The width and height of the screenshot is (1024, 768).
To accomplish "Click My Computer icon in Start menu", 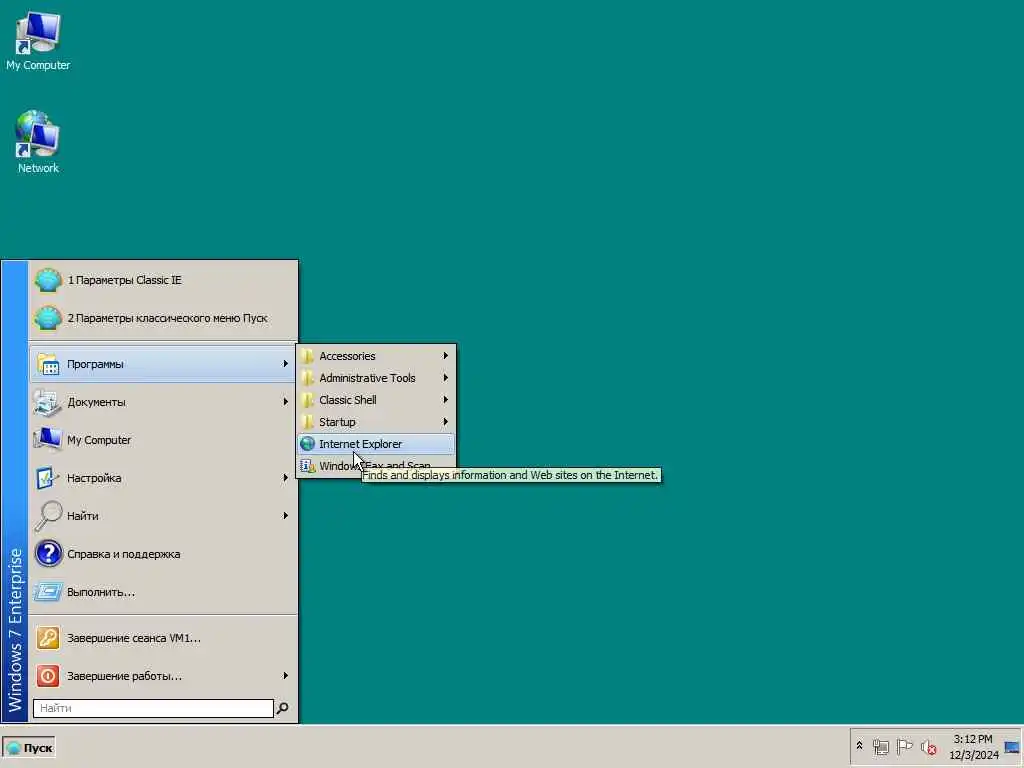I will [48, 440].
